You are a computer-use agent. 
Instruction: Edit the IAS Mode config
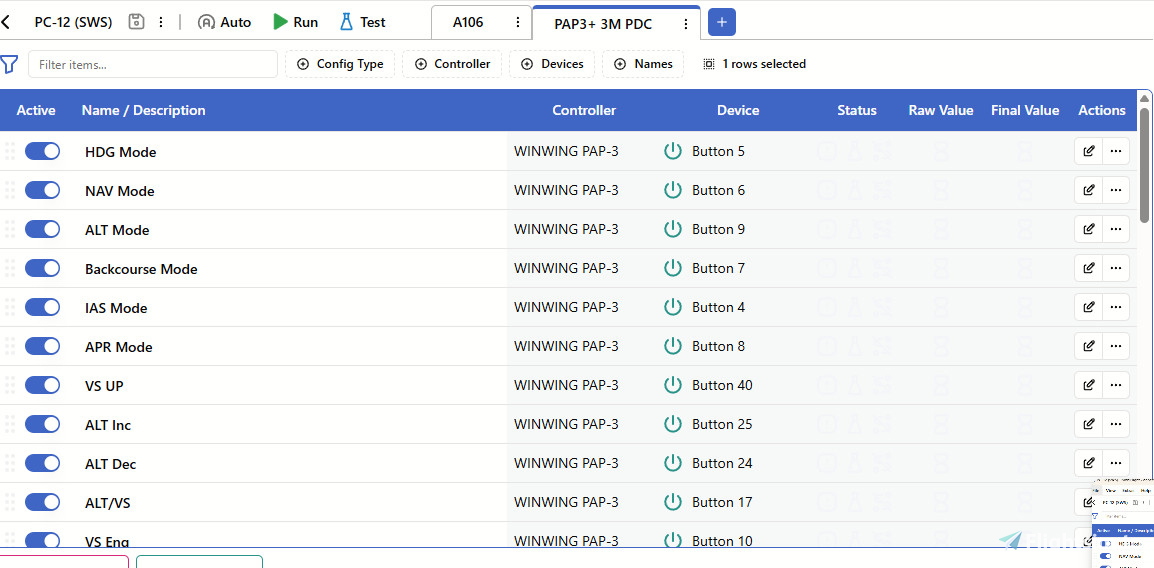[x=1088, y=307]
